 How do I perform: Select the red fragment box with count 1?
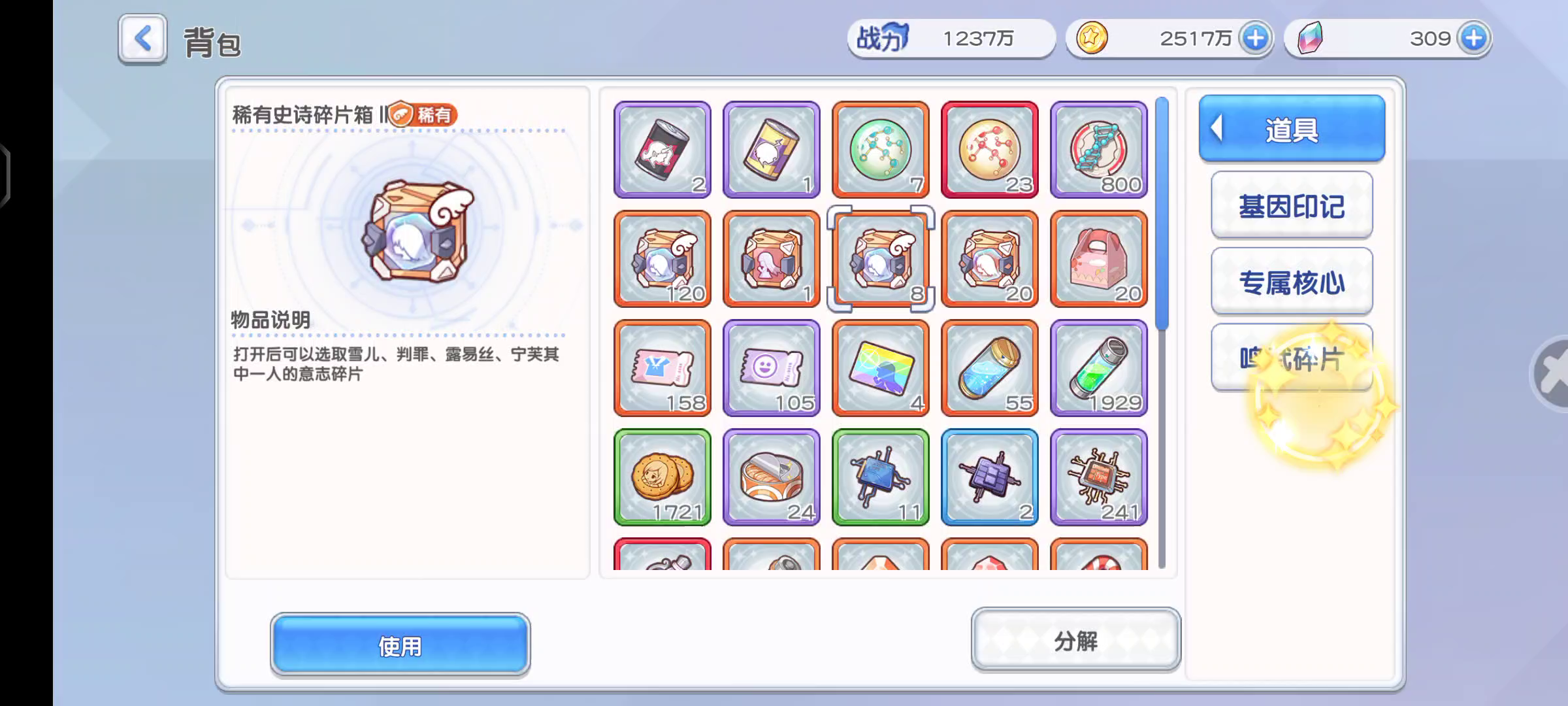[772, 259]
